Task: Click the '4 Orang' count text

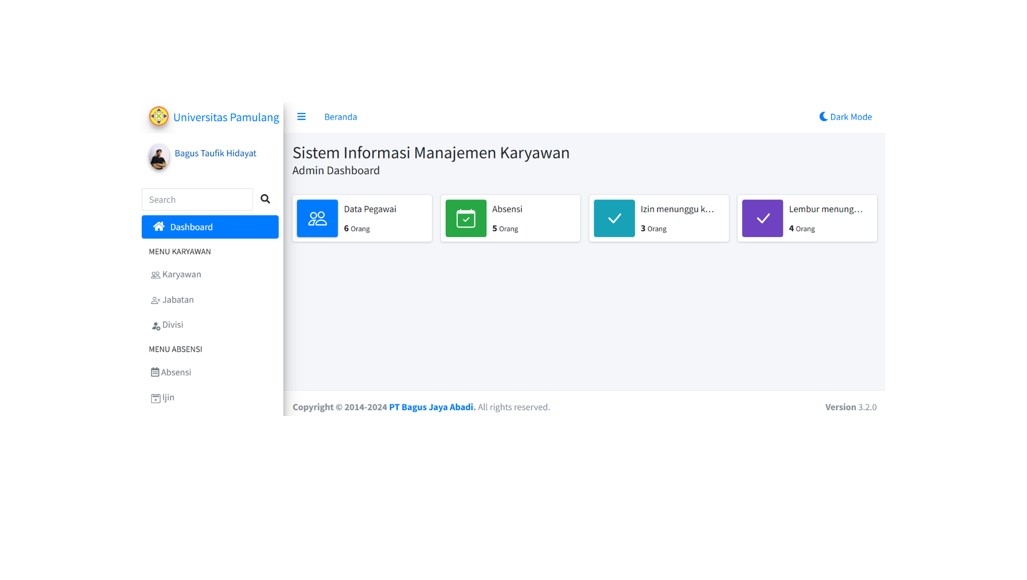Action: 802,228
